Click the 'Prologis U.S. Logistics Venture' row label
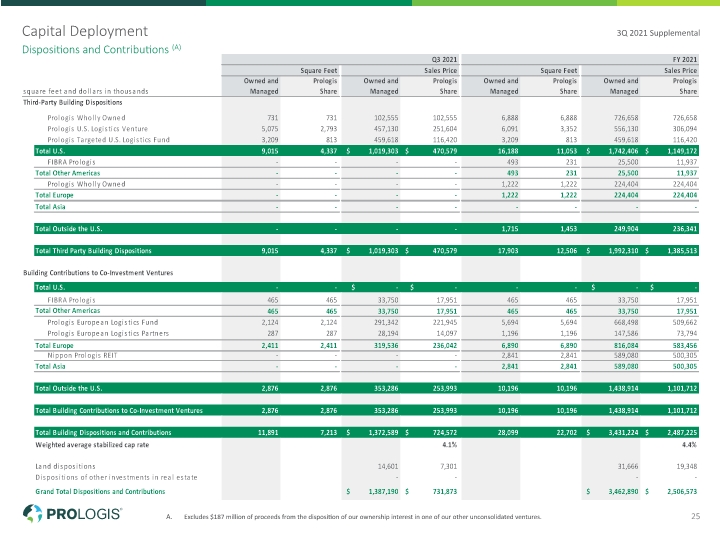This screenshot has width=720, height=540. (97, 129)
